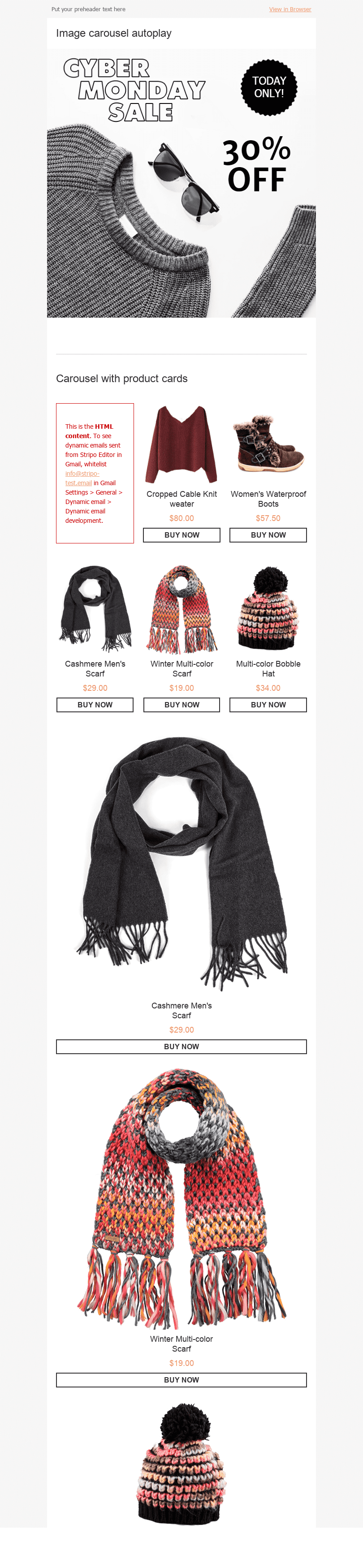
Task: Click the Today Only black badge
Action: click(269, 87)
